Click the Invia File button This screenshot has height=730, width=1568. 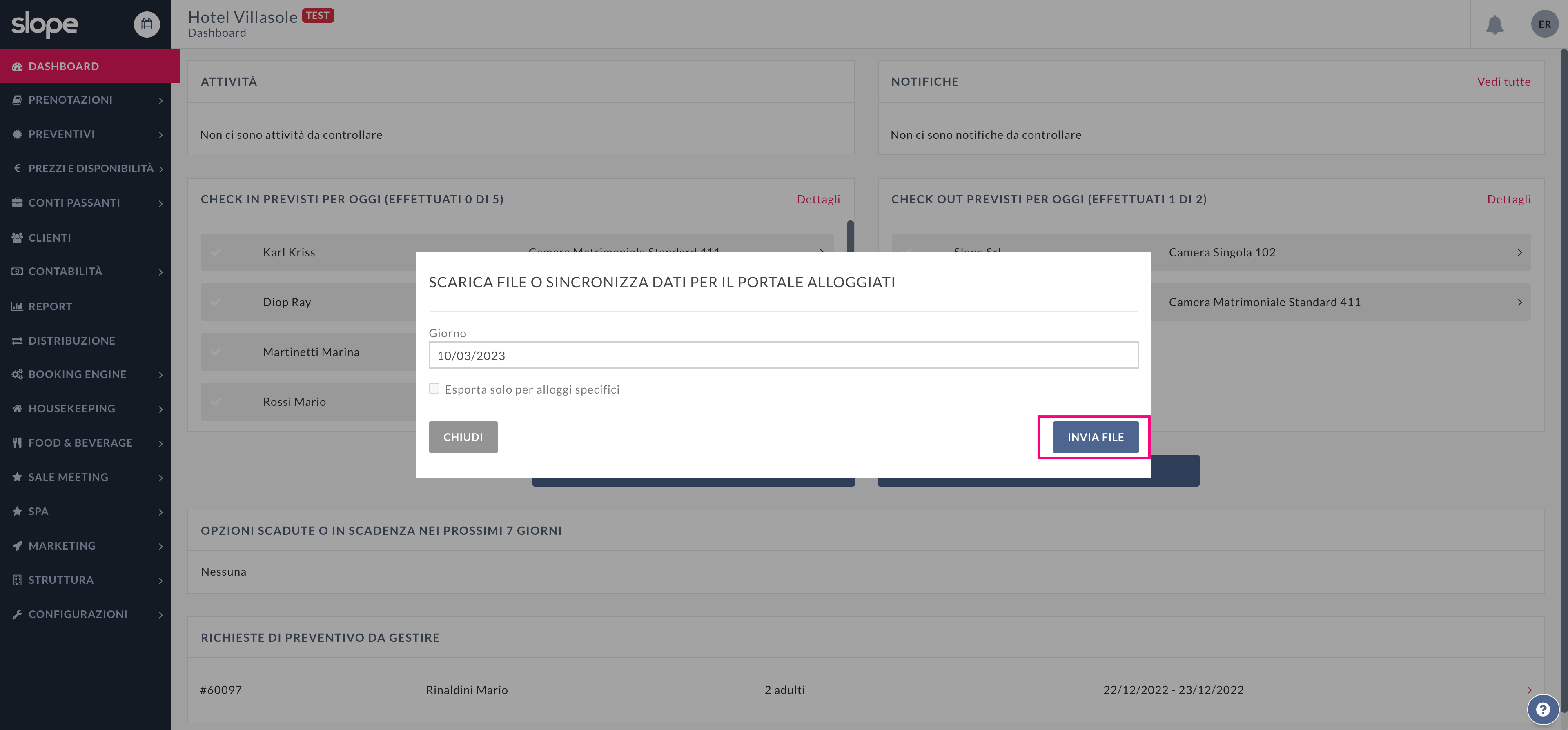pyautogui.click(x=1095, y=437)
